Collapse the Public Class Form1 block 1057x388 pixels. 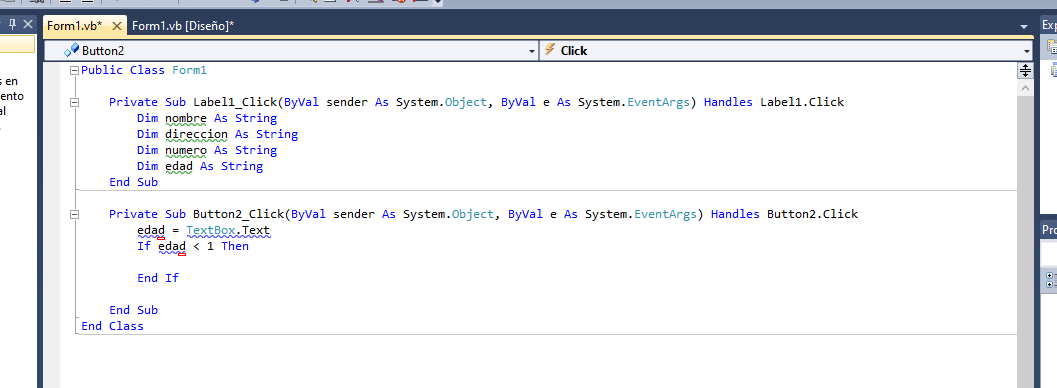point(74,70)
